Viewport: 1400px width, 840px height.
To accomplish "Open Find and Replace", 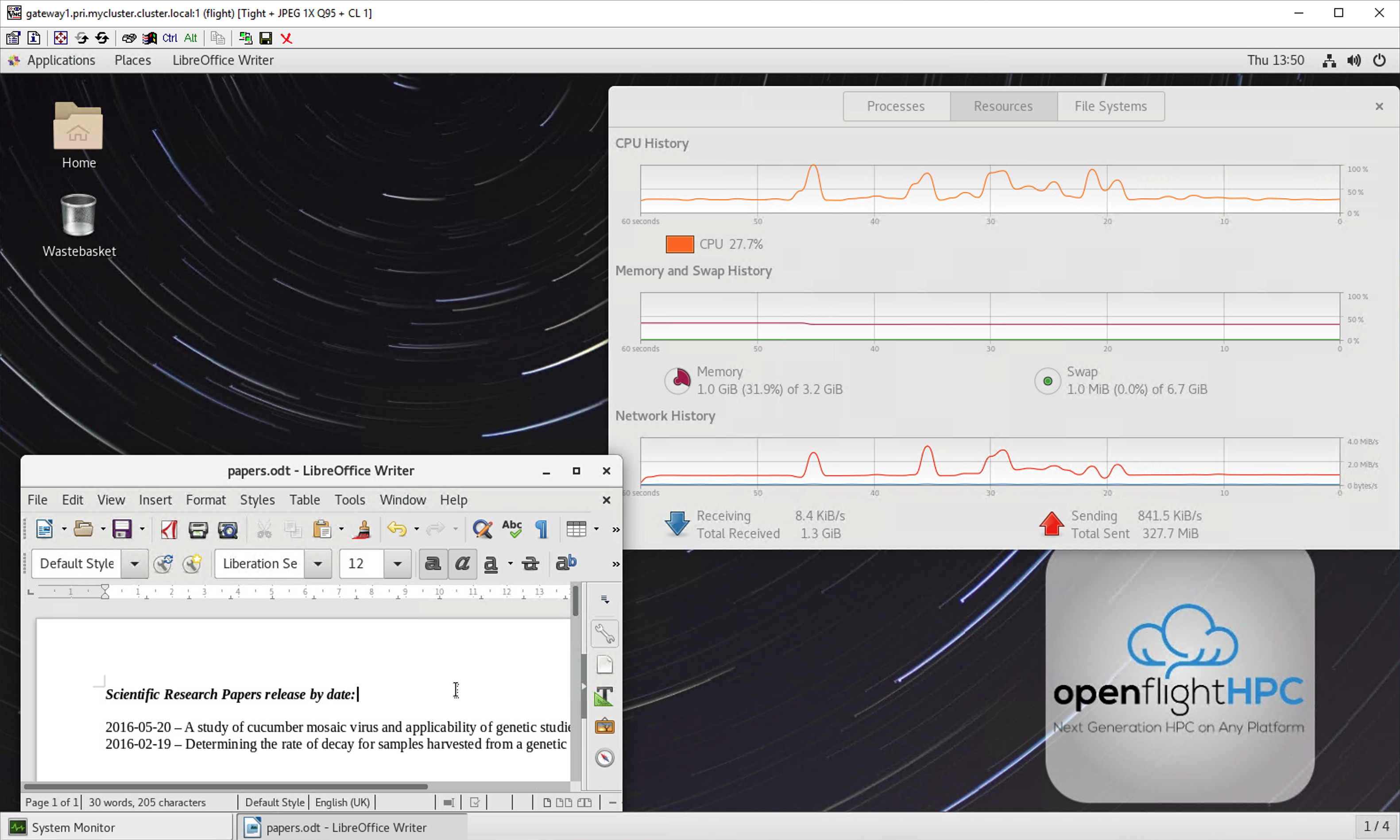I will 482,529.
